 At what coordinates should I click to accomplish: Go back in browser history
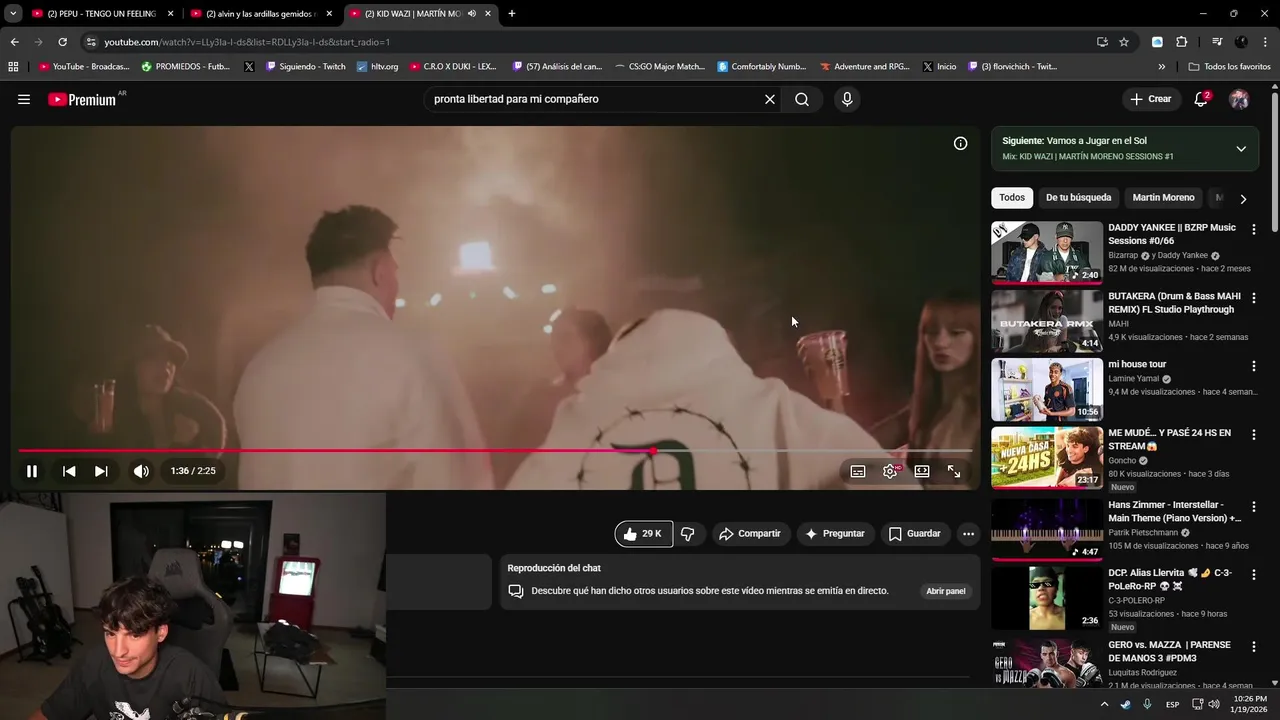pos(14,42)
